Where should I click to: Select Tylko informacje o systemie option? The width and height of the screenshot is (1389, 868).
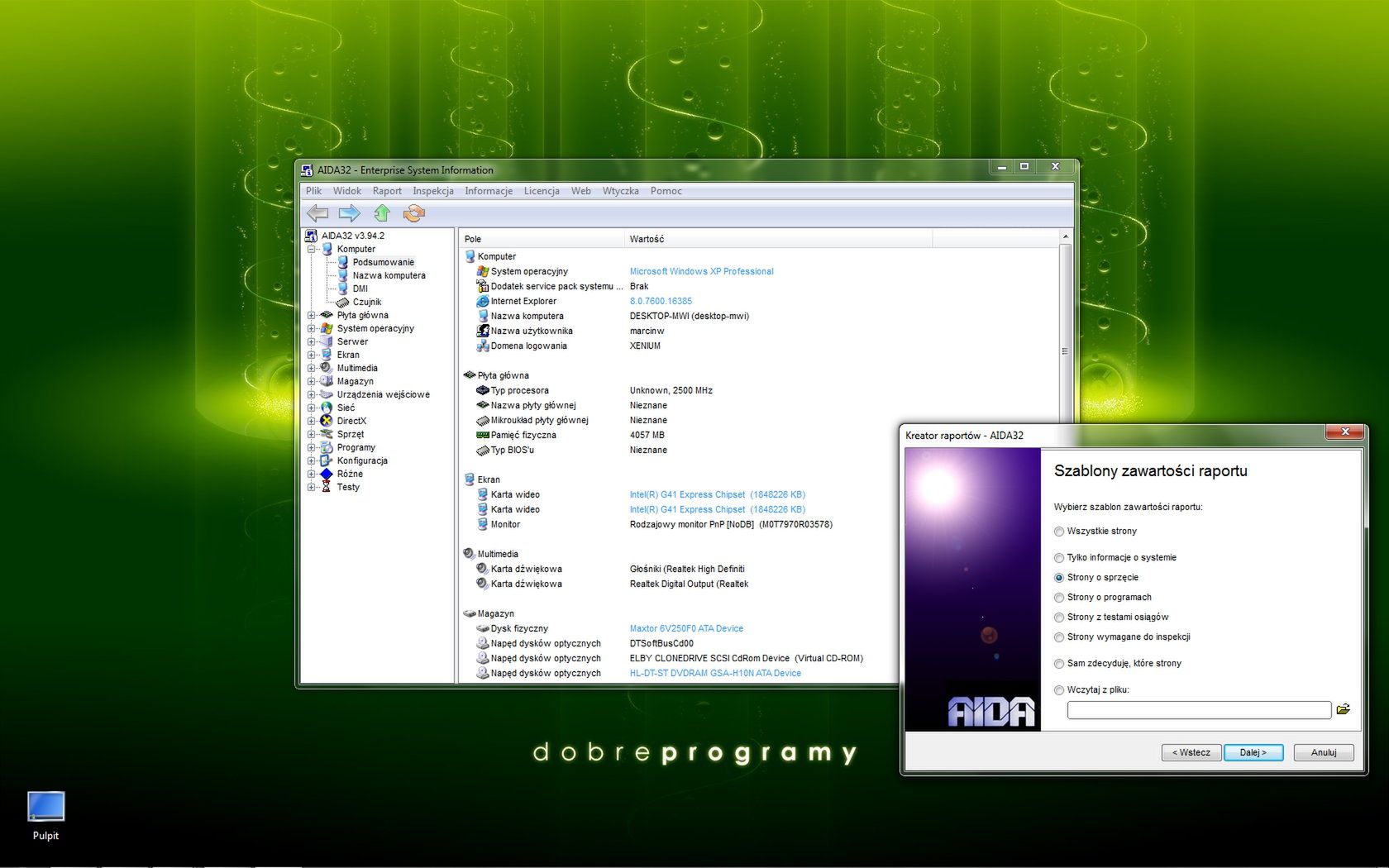[1059, 558]
